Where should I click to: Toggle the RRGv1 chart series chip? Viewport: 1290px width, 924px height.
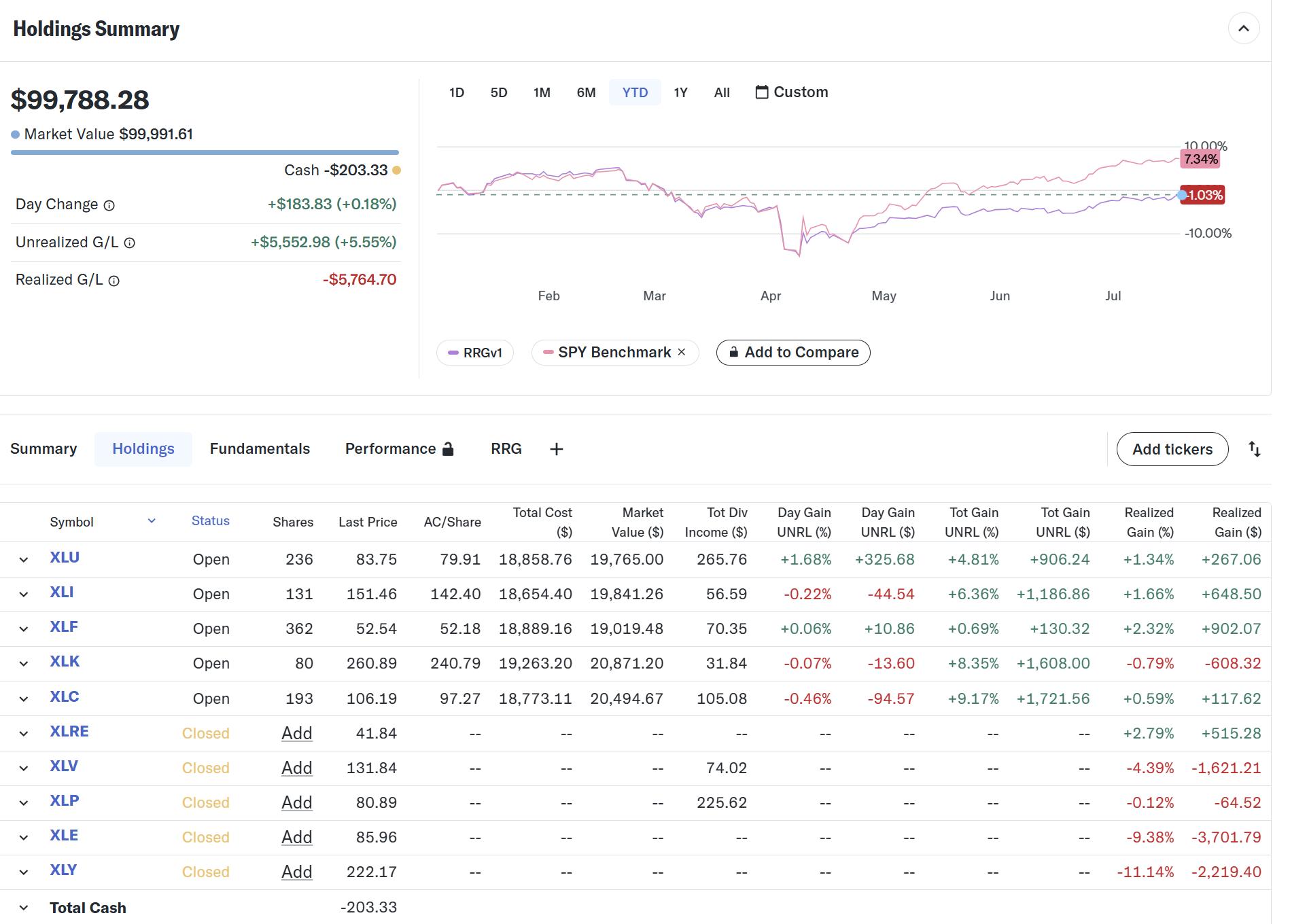[x=475, y=353]
